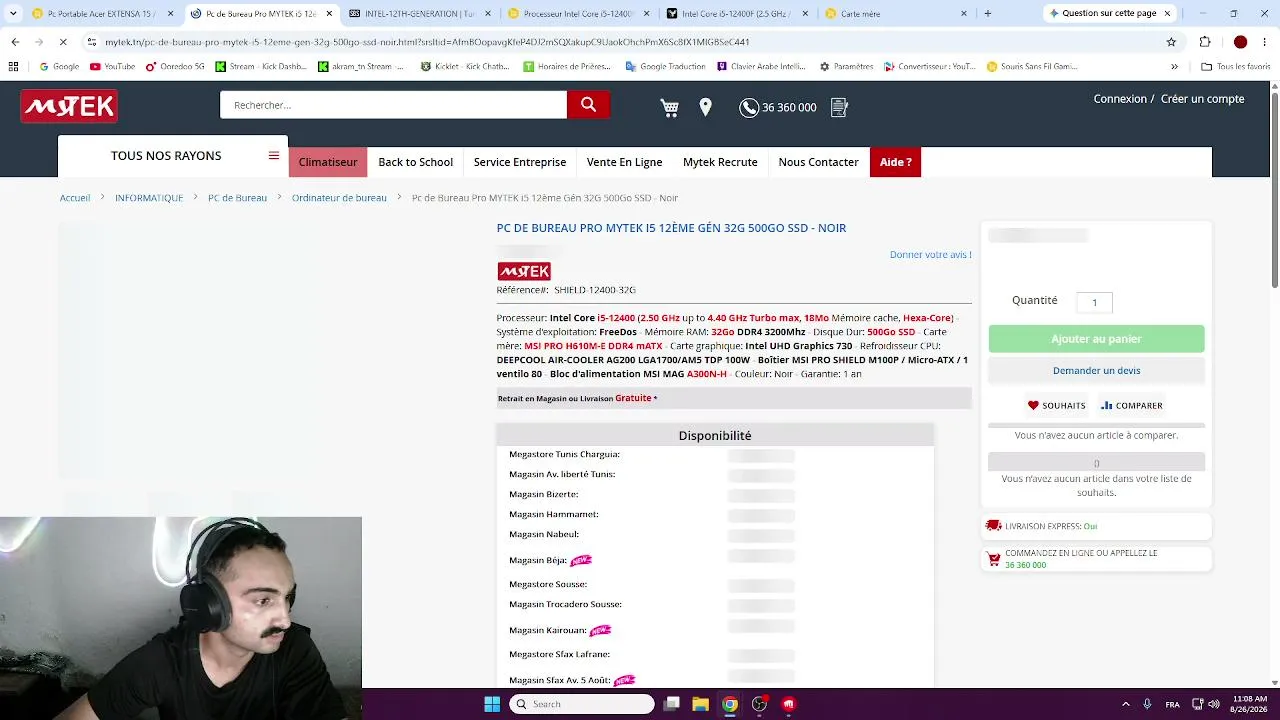This screenshot has width=1280, height=720.
Task: Click the Mytek logo in header
Action: [69, 106]
